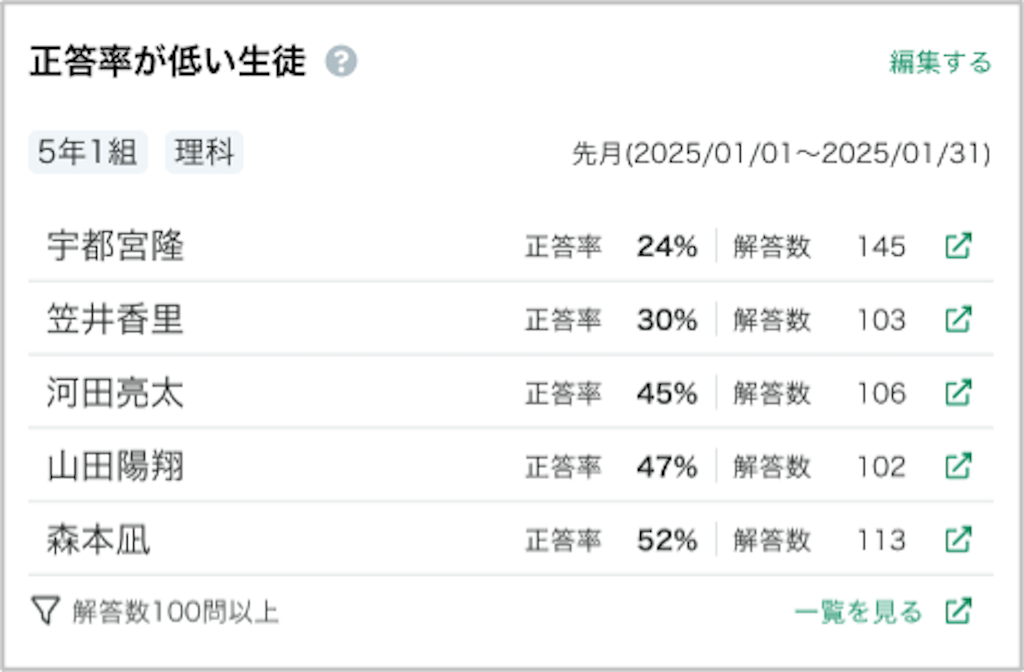Select student name 森本凪
Image resolution: width=1024 pixels, height=672 pixels.
(99, 539)
